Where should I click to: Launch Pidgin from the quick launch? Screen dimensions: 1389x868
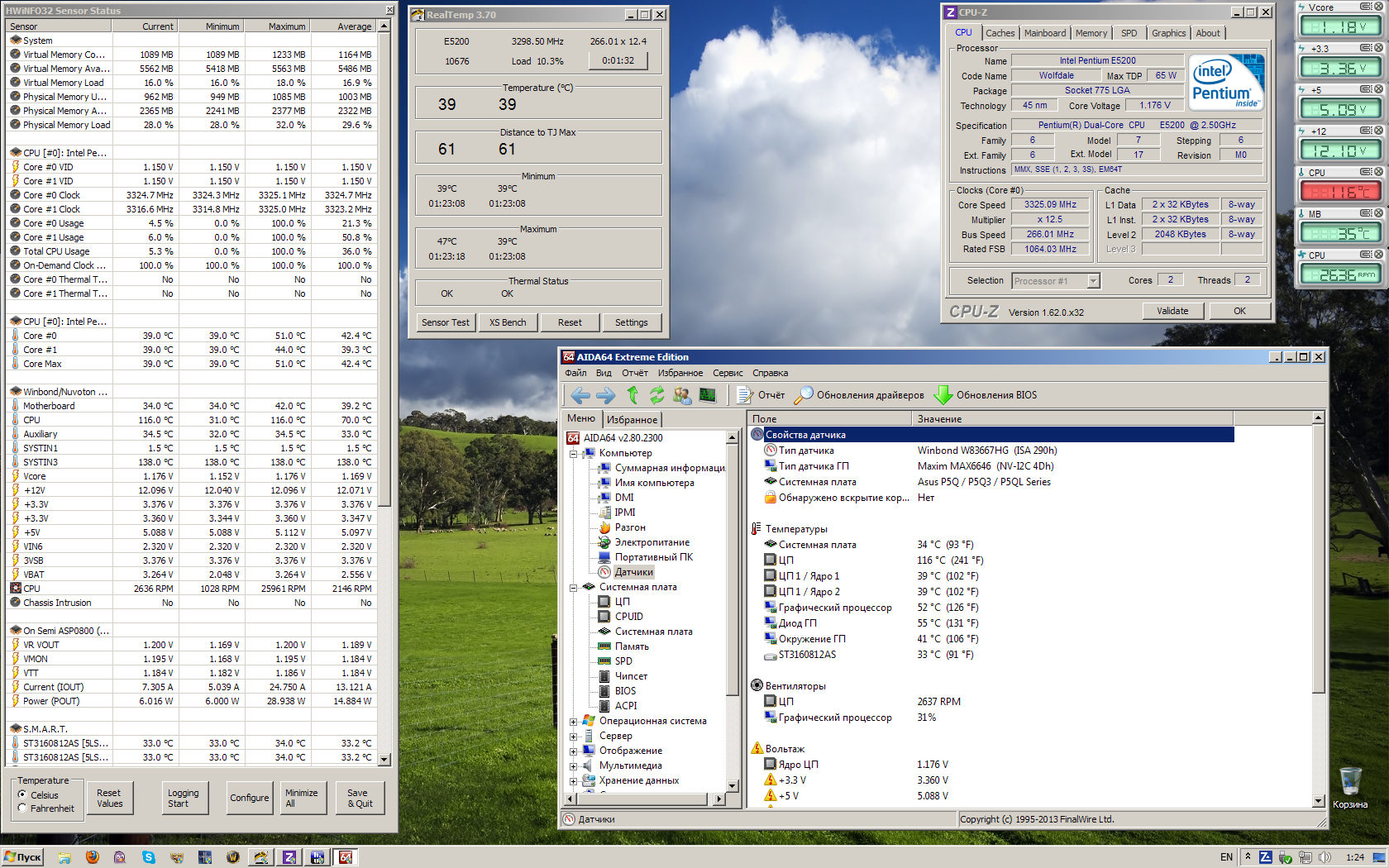pos(120,857)
